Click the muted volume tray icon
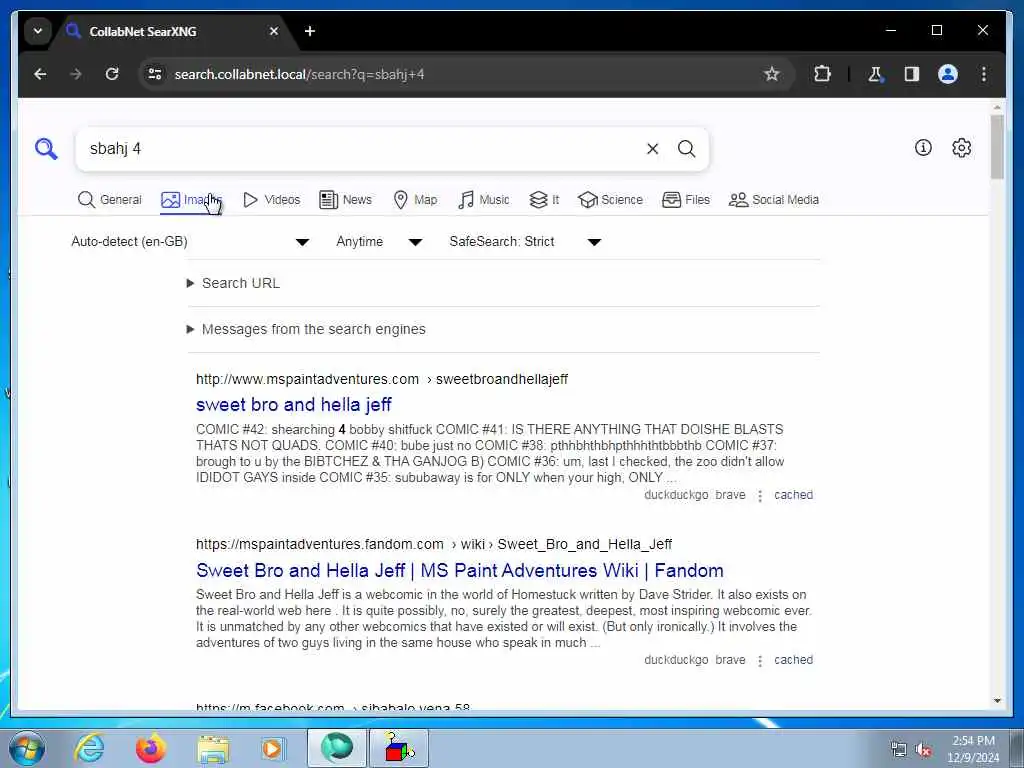This screenshot has width=1024, height=768. (923, 750)
